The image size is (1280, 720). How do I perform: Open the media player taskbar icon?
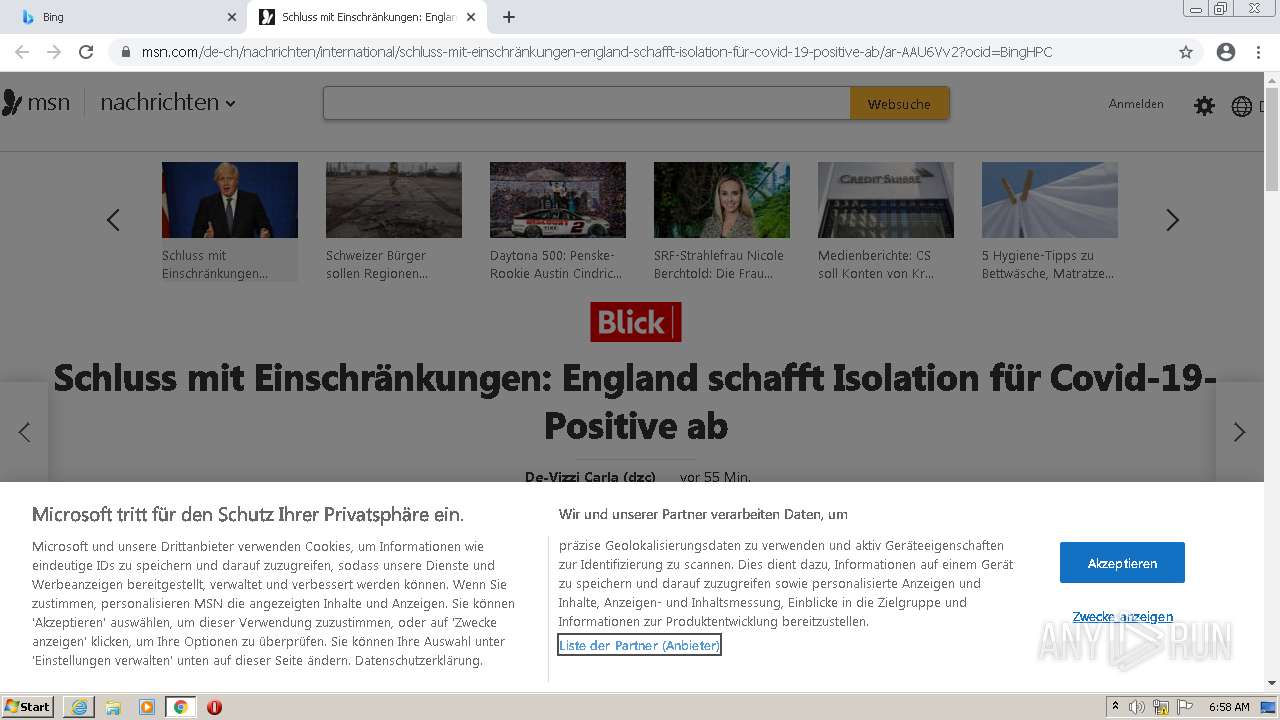147,707
